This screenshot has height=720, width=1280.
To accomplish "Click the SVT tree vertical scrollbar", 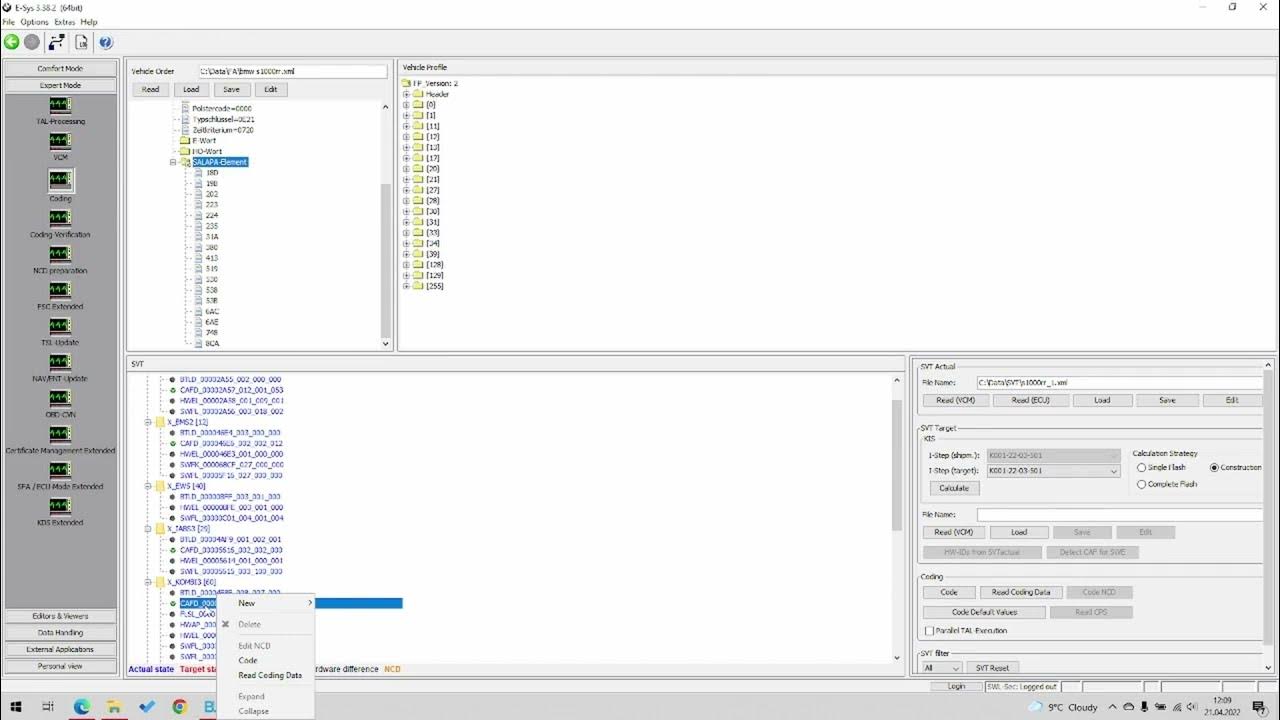I will (897, 518).
